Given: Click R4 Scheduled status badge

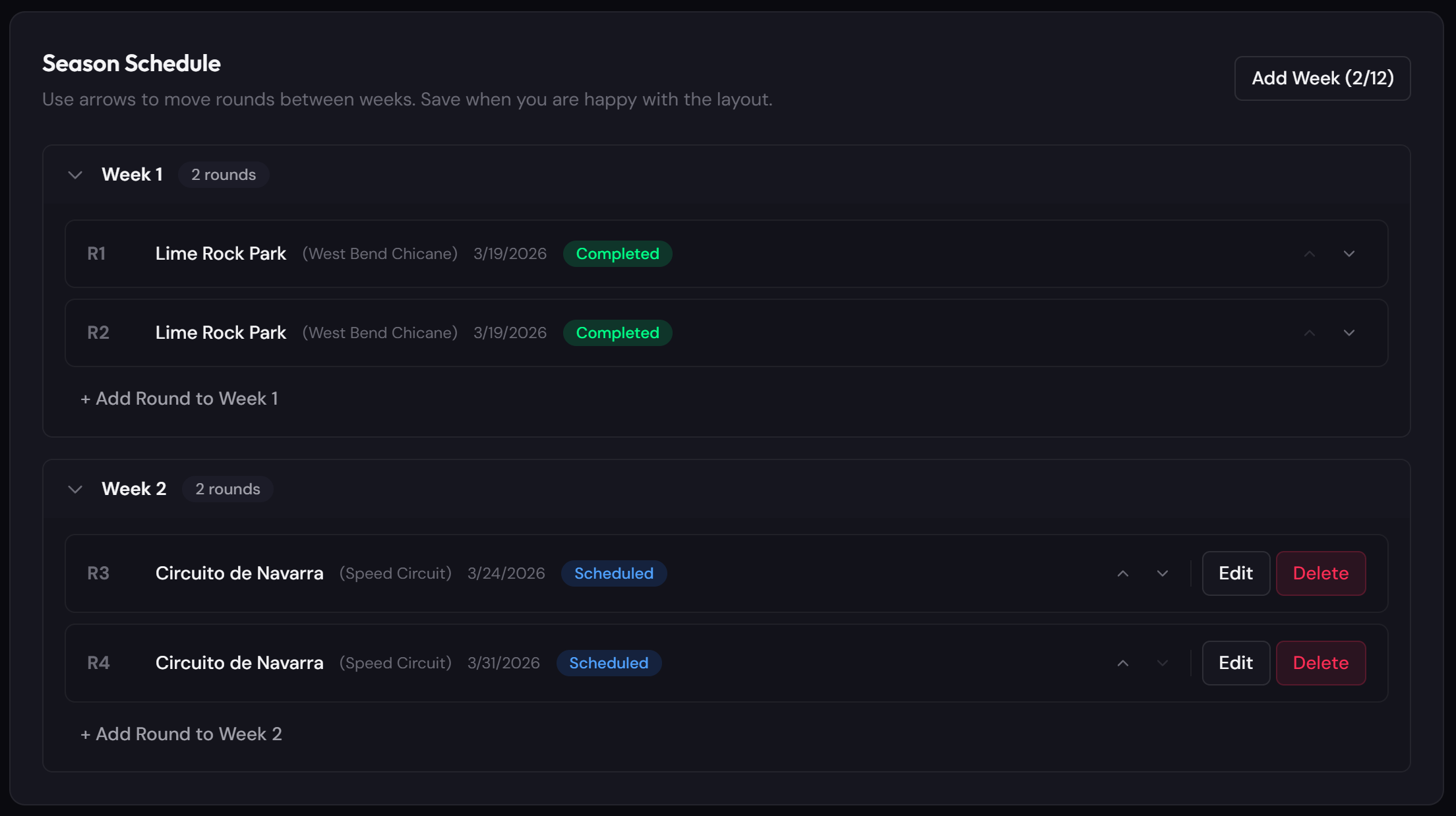Looking at the screenshot, I should [609, 663].
